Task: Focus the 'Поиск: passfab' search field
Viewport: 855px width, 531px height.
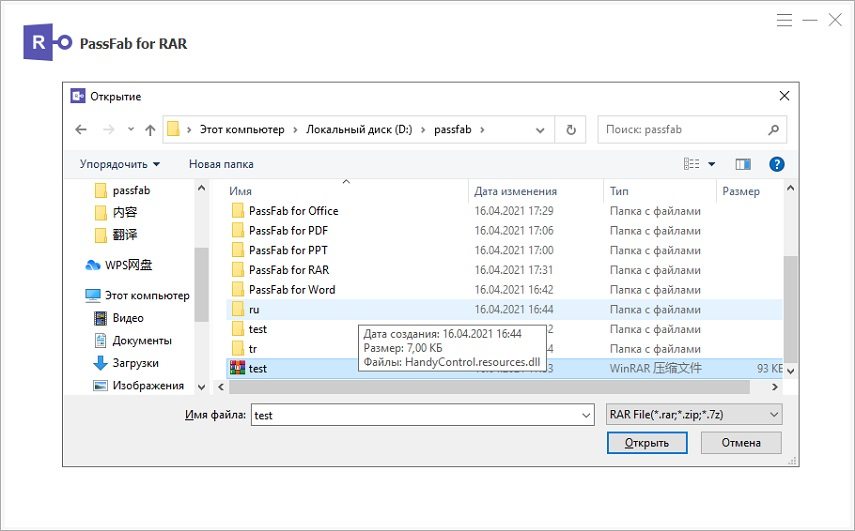Action: pyautogui.click(x=692, y=130)
